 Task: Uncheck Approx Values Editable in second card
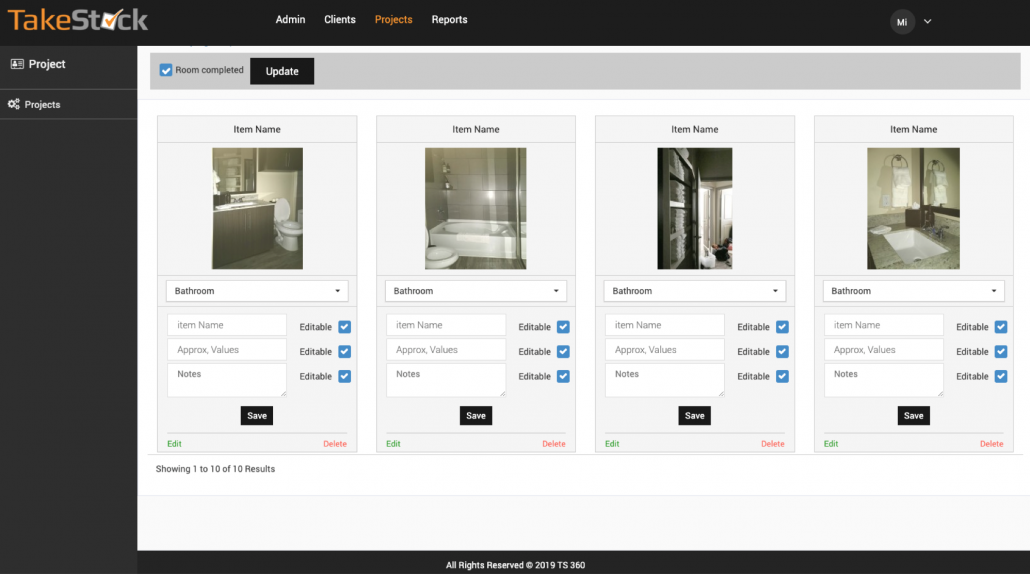[x=563, y=352]
